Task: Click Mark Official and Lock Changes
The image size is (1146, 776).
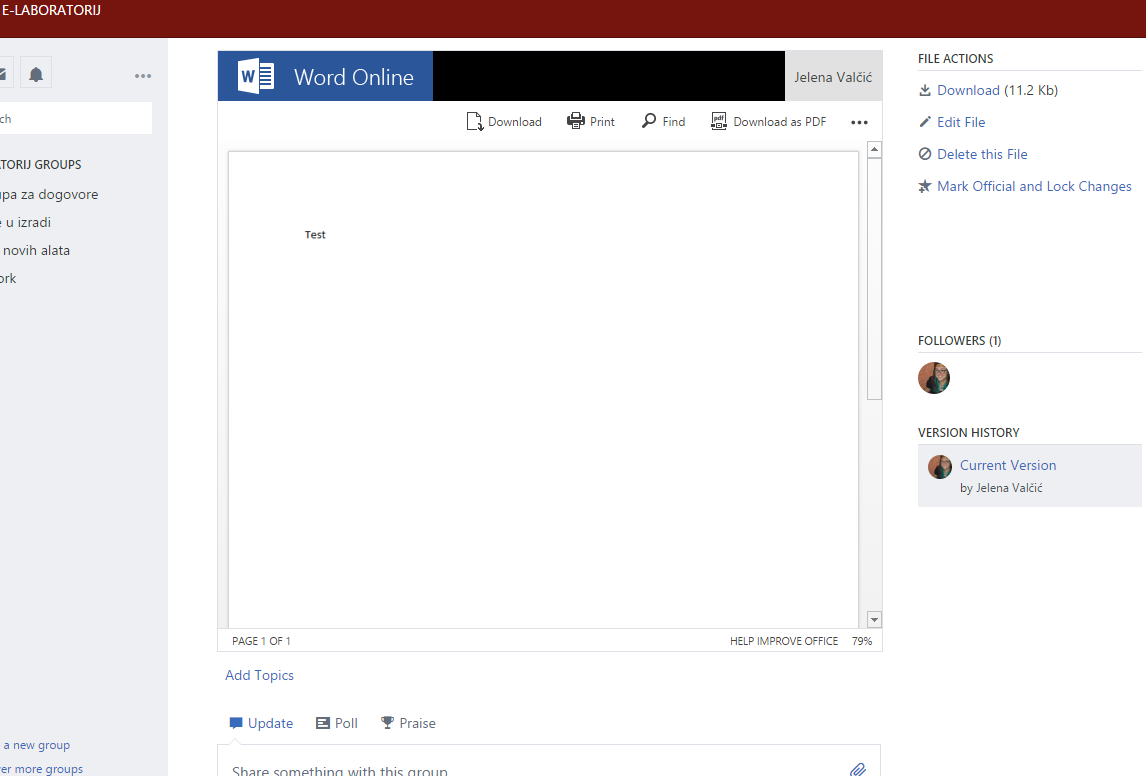Action: [1033, 186]
